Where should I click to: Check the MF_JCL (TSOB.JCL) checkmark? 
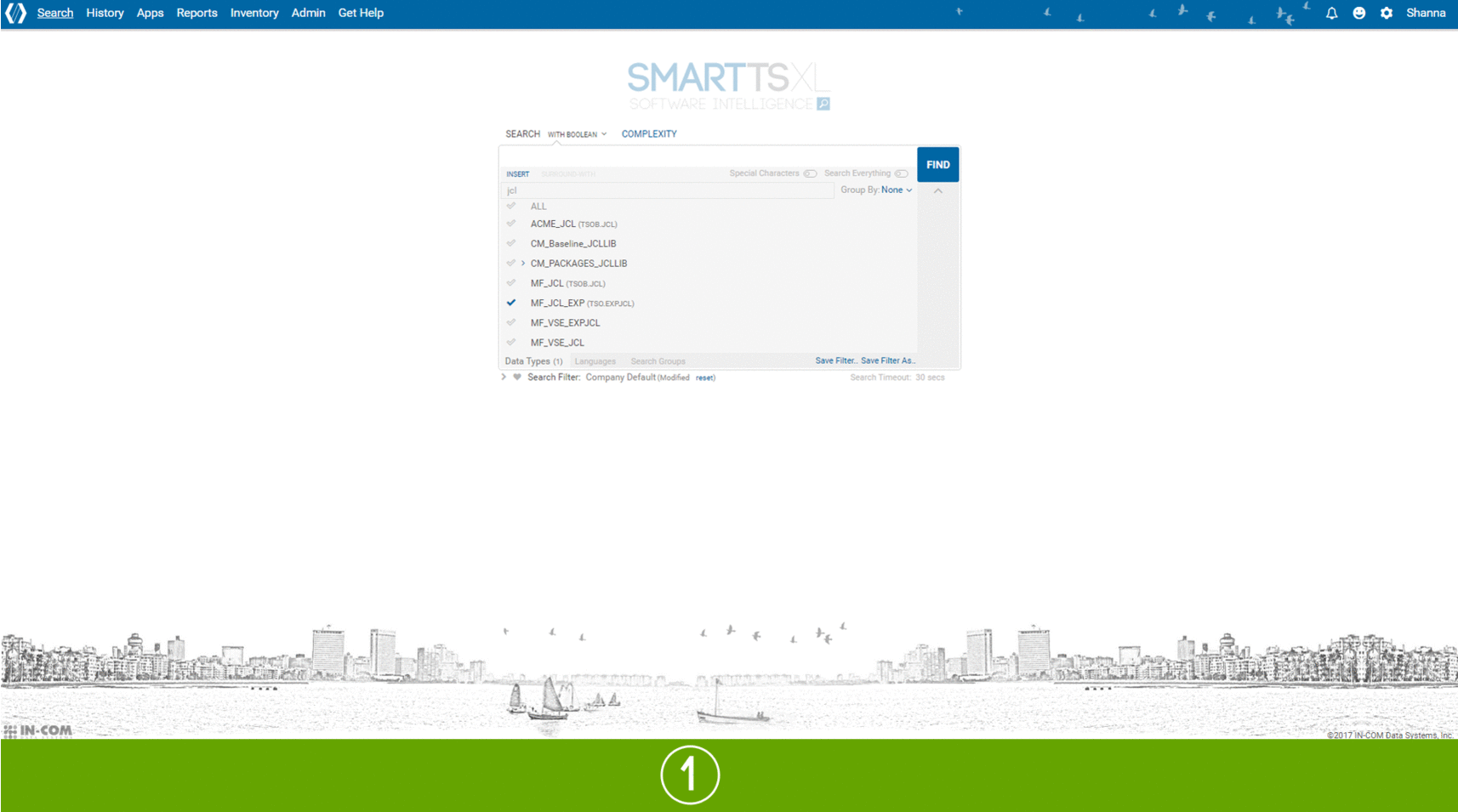(511, 283)
